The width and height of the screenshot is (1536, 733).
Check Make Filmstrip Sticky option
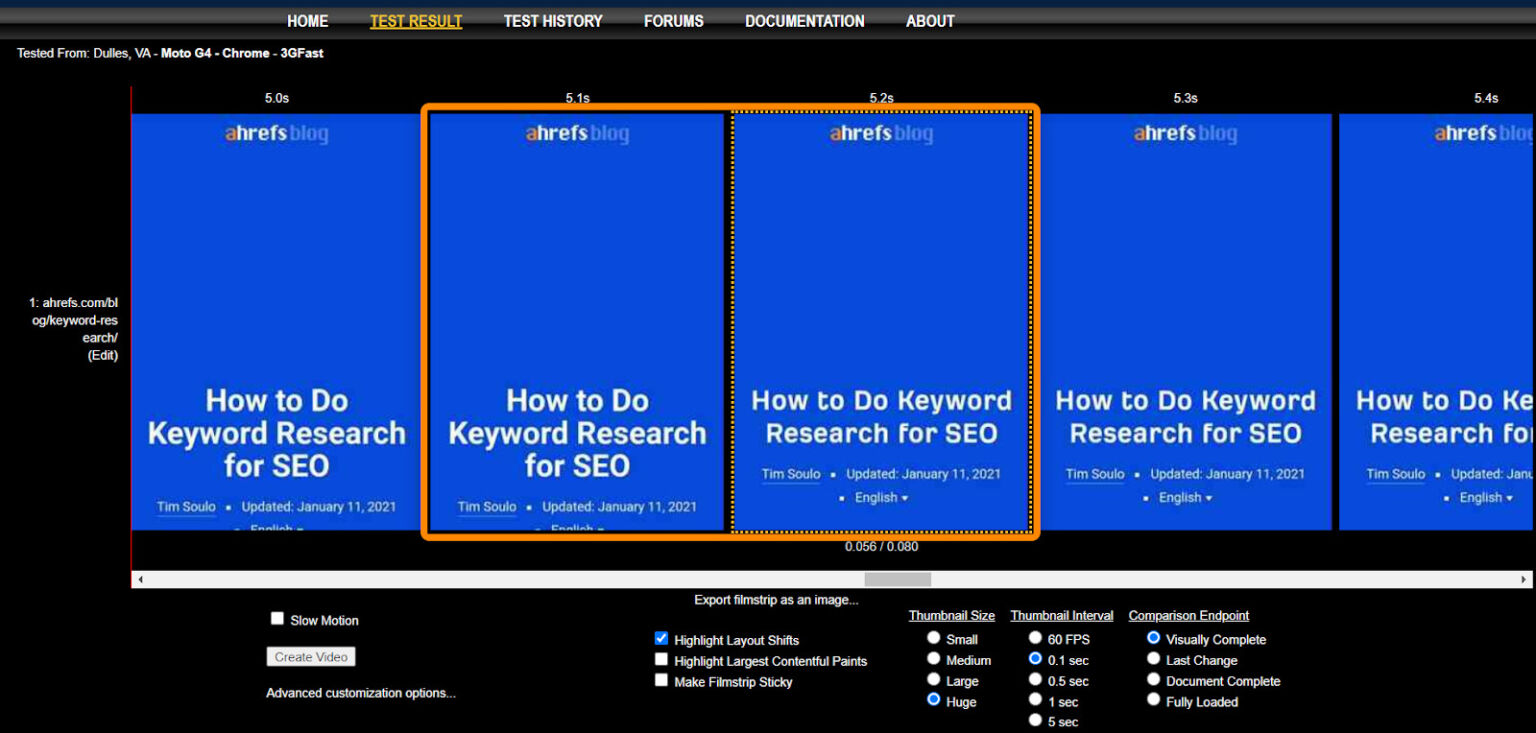pyautogui.click(x=661, y=680)
